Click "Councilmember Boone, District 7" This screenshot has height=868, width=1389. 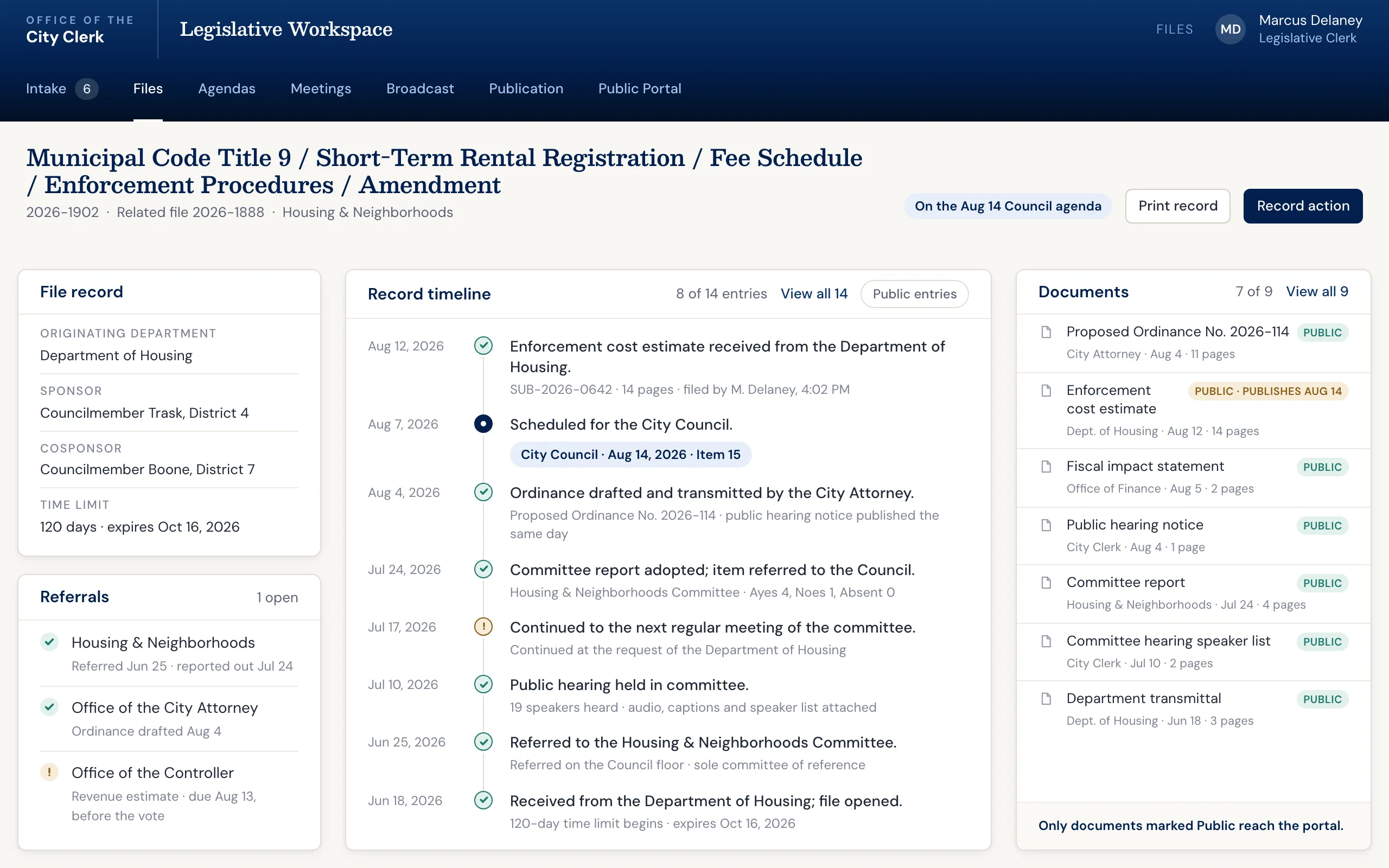(x=148, y=469)
